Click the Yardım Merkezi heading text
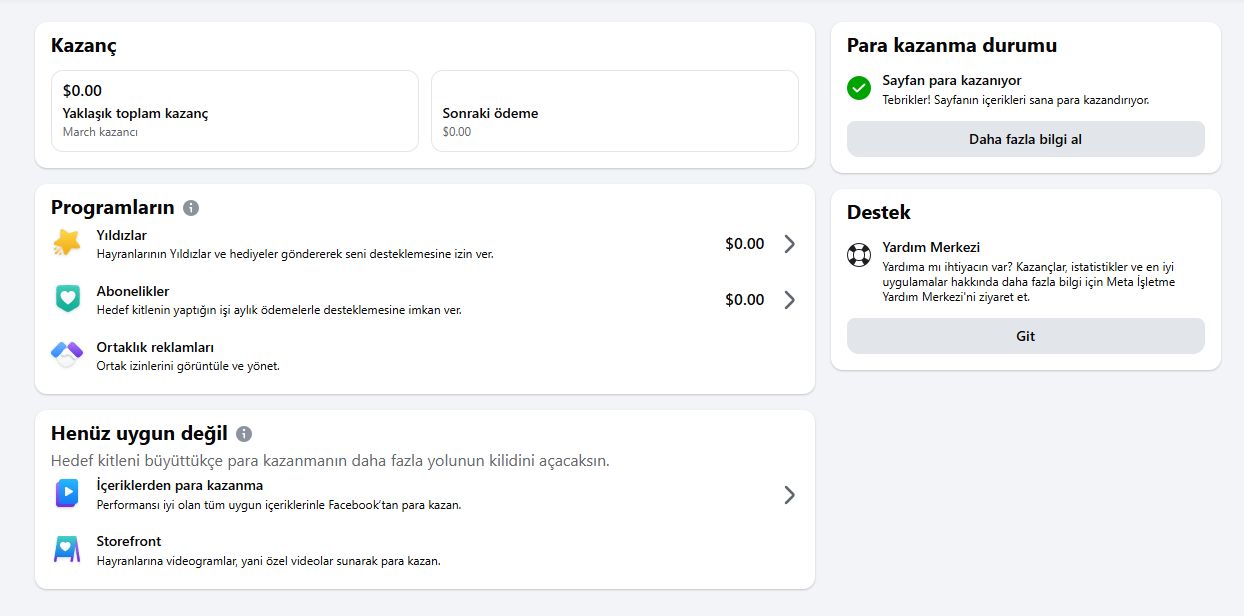This screenshot has height=616, width=1244. click(931, 247)
